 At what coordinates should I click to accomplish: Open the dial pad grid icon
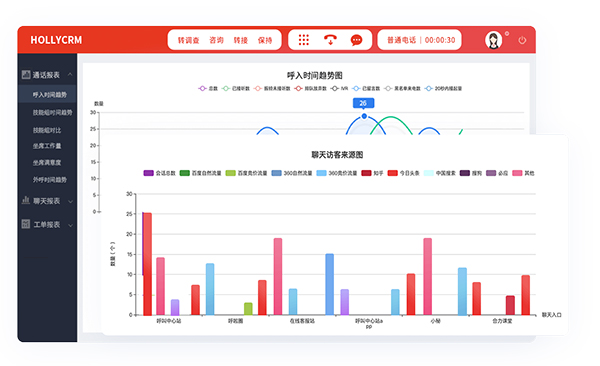point(303,40)
